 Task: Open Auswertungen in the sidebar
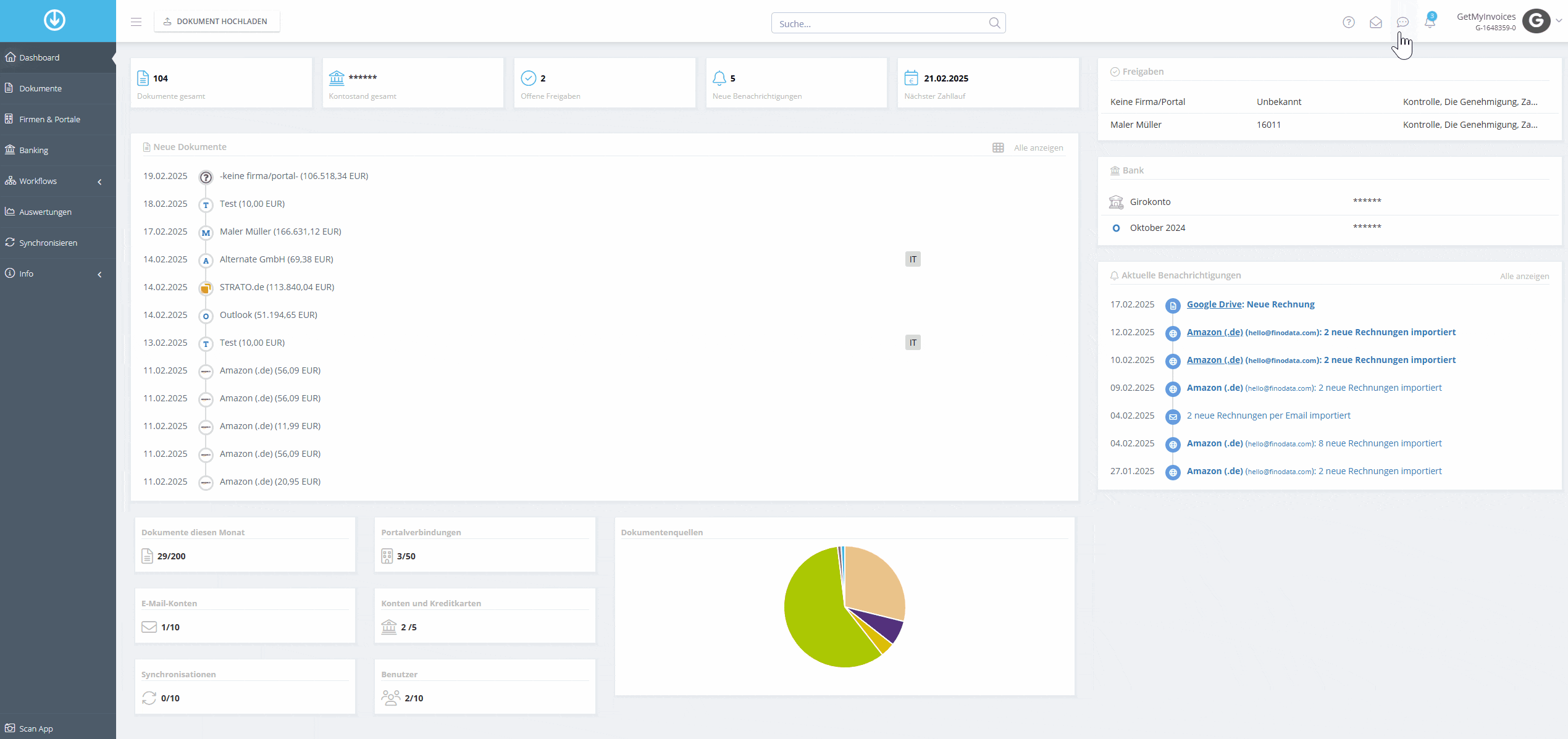click(x=58, y=212)
